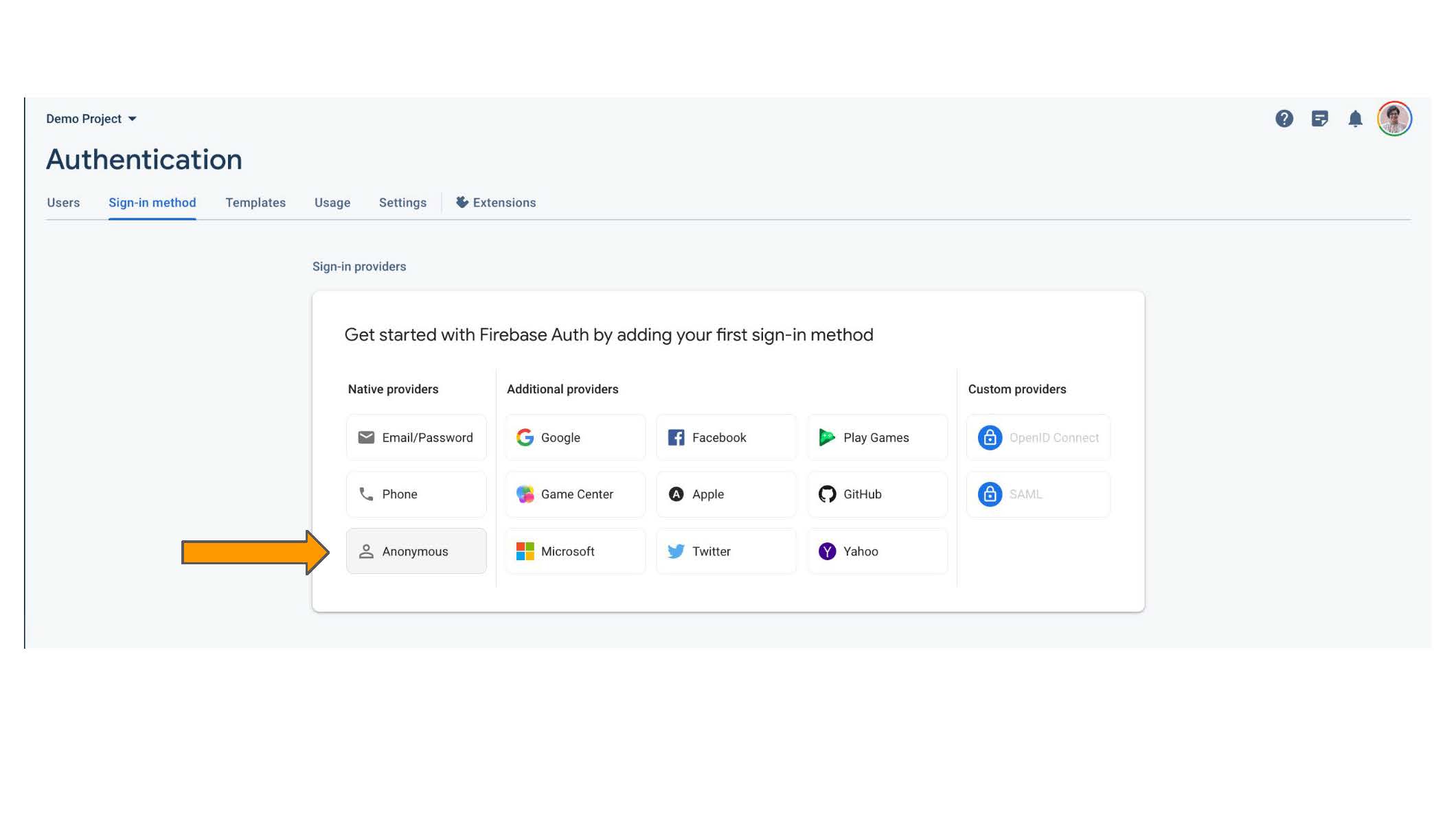Choose the Email/Password provider
This screenshot has height=819, width=1456.
pos(416,437)
